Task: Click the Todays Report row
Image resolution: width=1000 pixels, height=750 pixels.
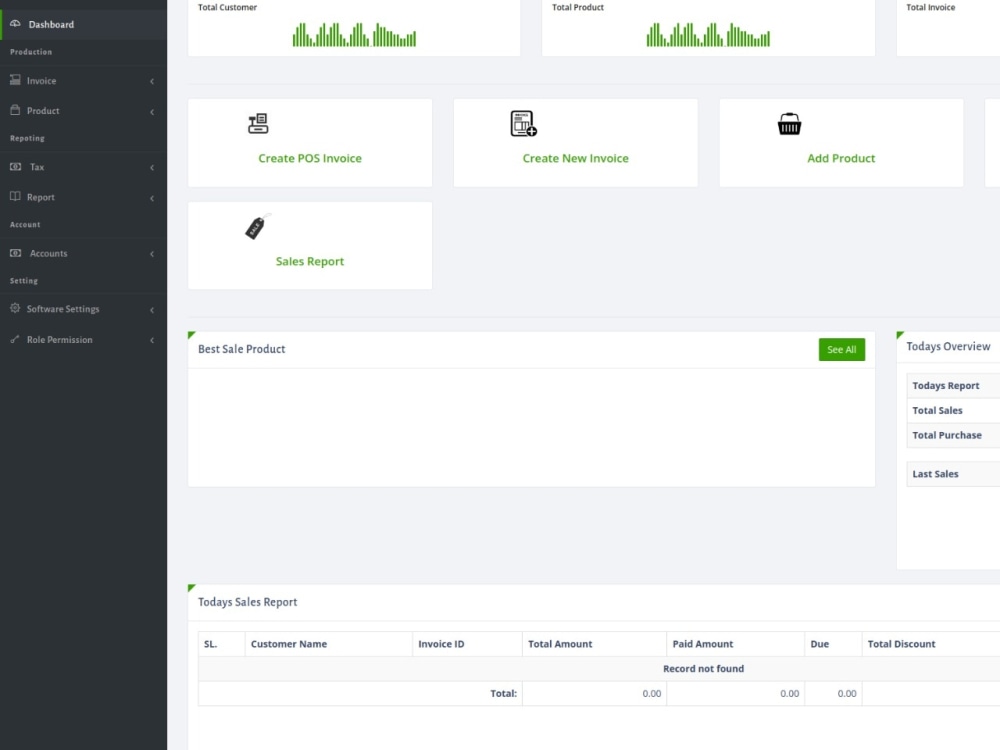Action: pos(953,385)
